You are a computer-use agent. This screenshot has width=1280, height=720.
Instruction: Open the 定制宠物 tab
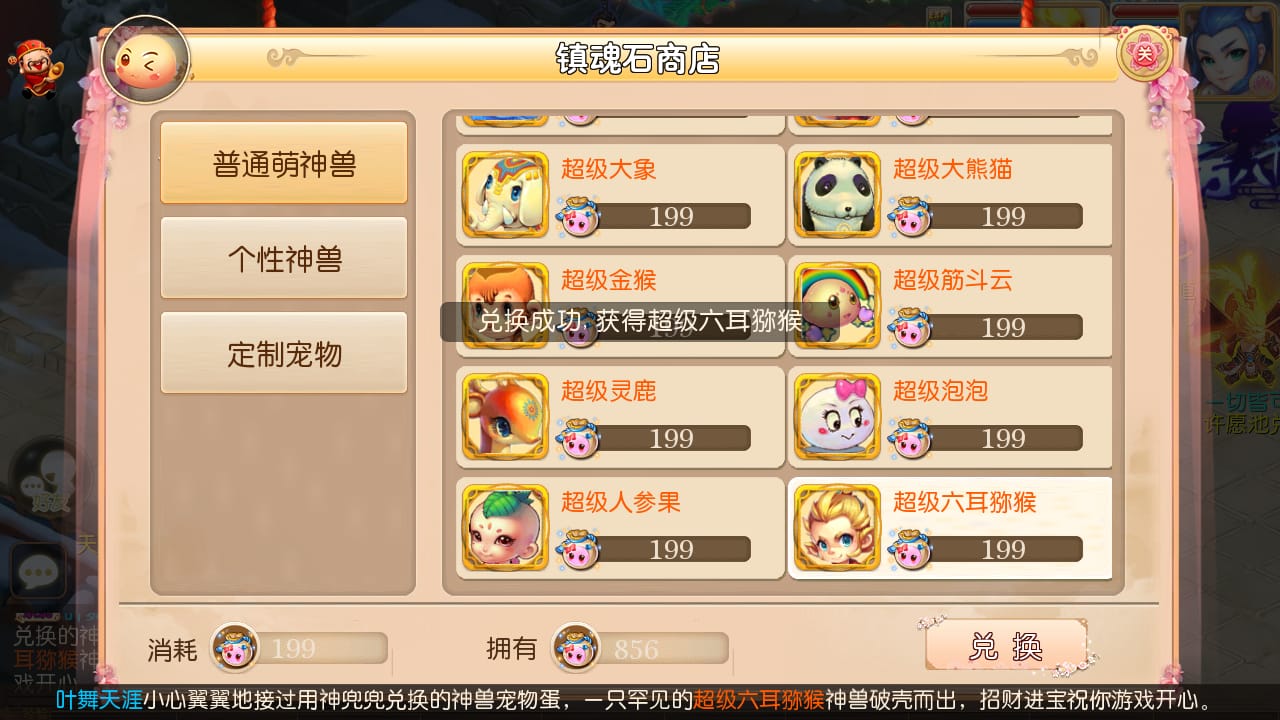point(284,353)
